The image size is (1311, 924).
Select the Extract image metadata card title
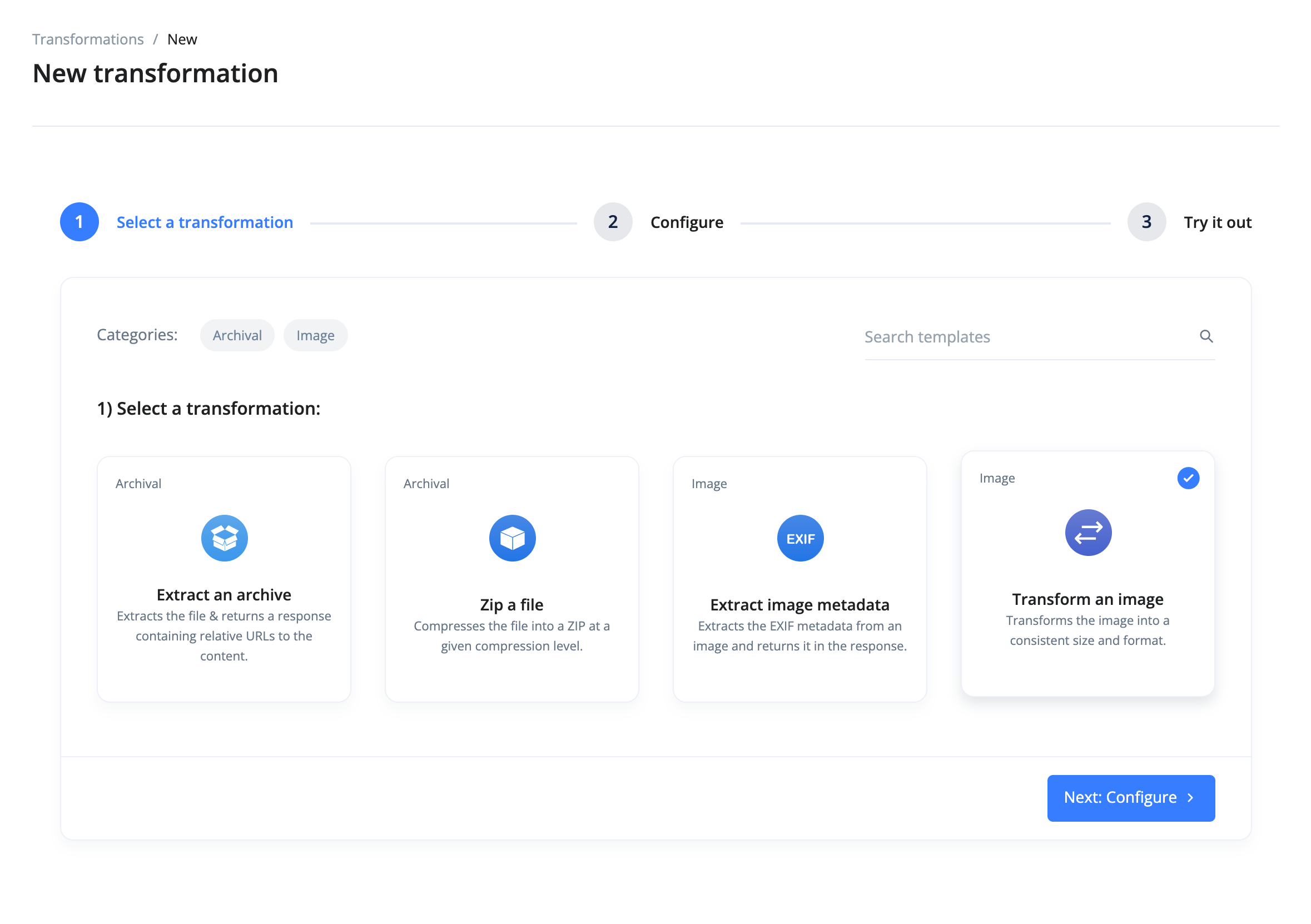[799, 604]
